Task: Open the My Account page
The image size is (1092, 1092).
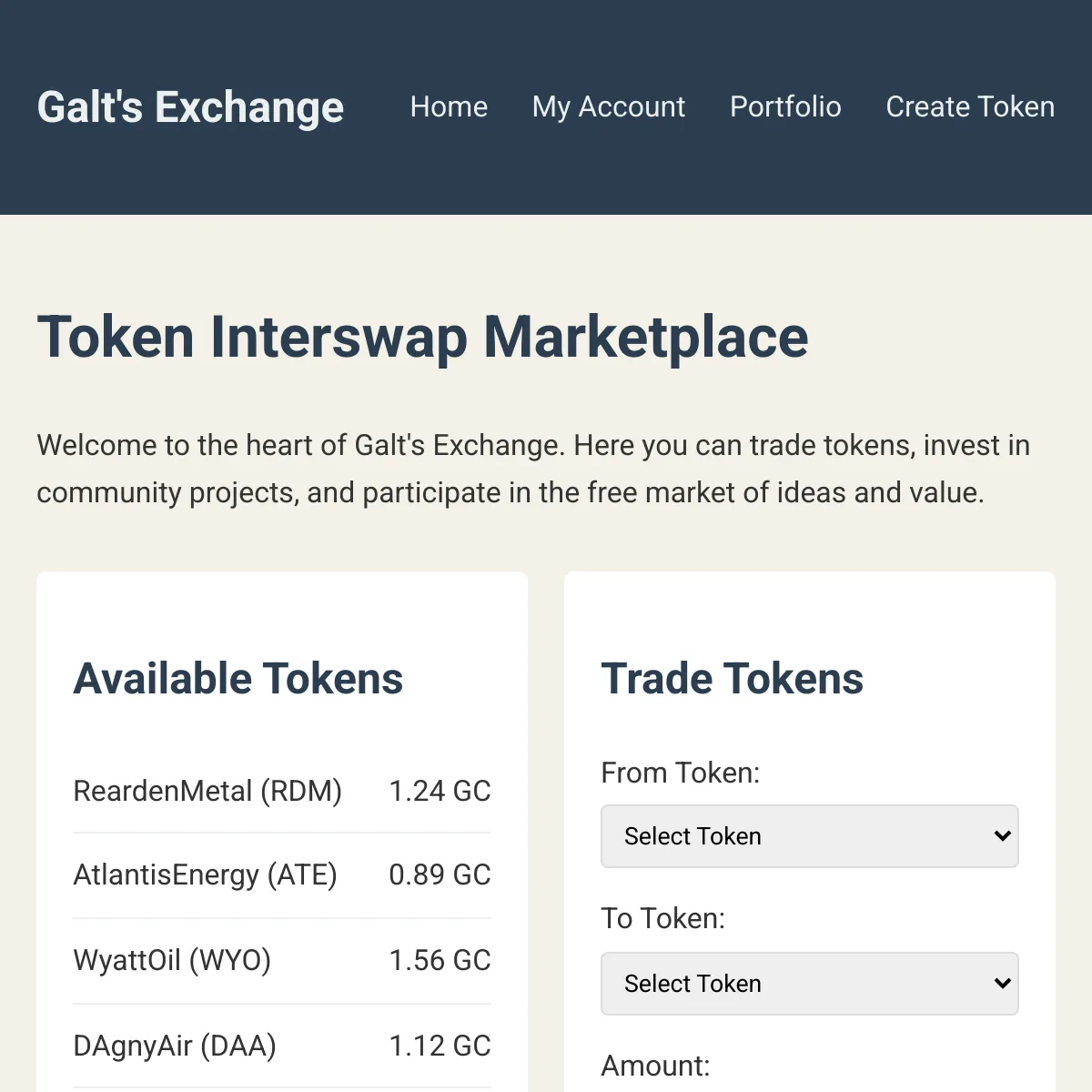Action: (609, 106)
